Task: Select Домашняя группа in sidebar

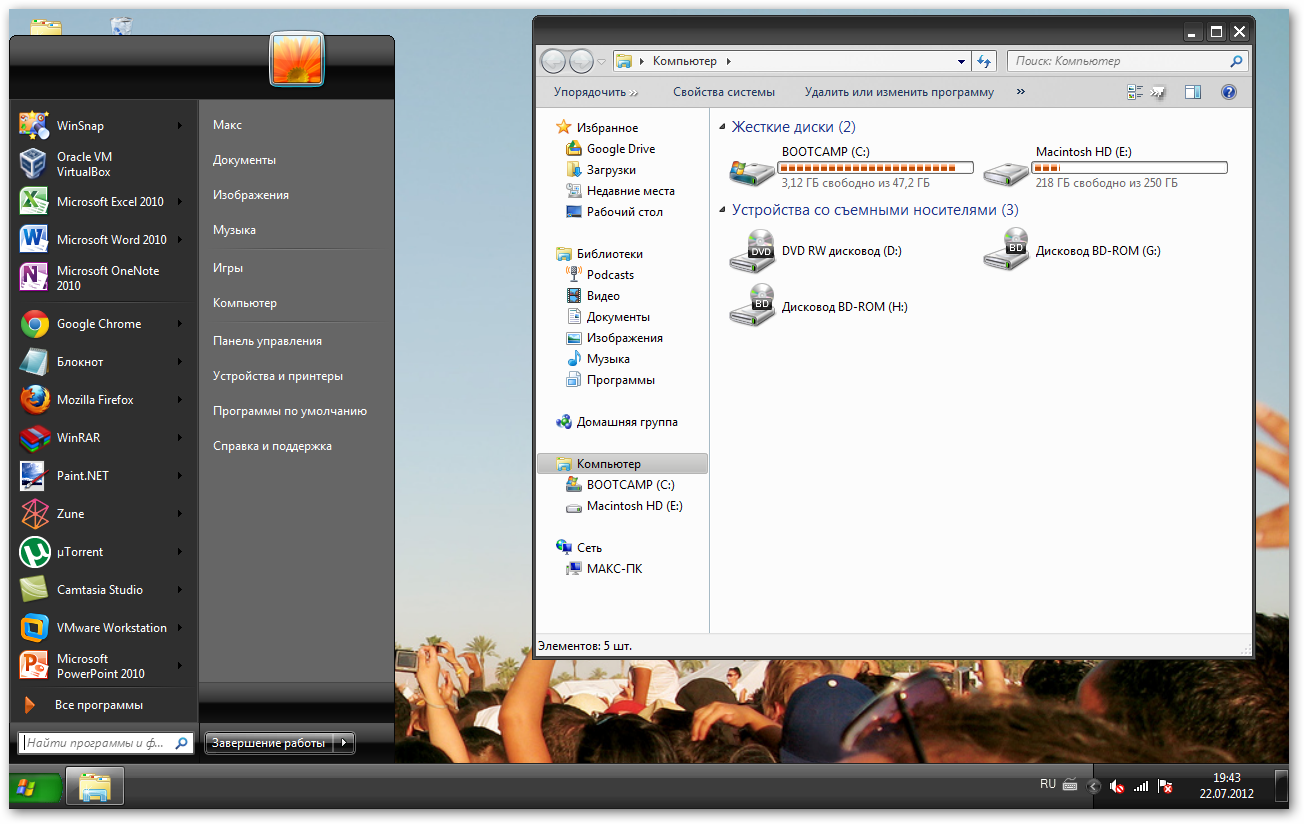Action: [617, 422]
